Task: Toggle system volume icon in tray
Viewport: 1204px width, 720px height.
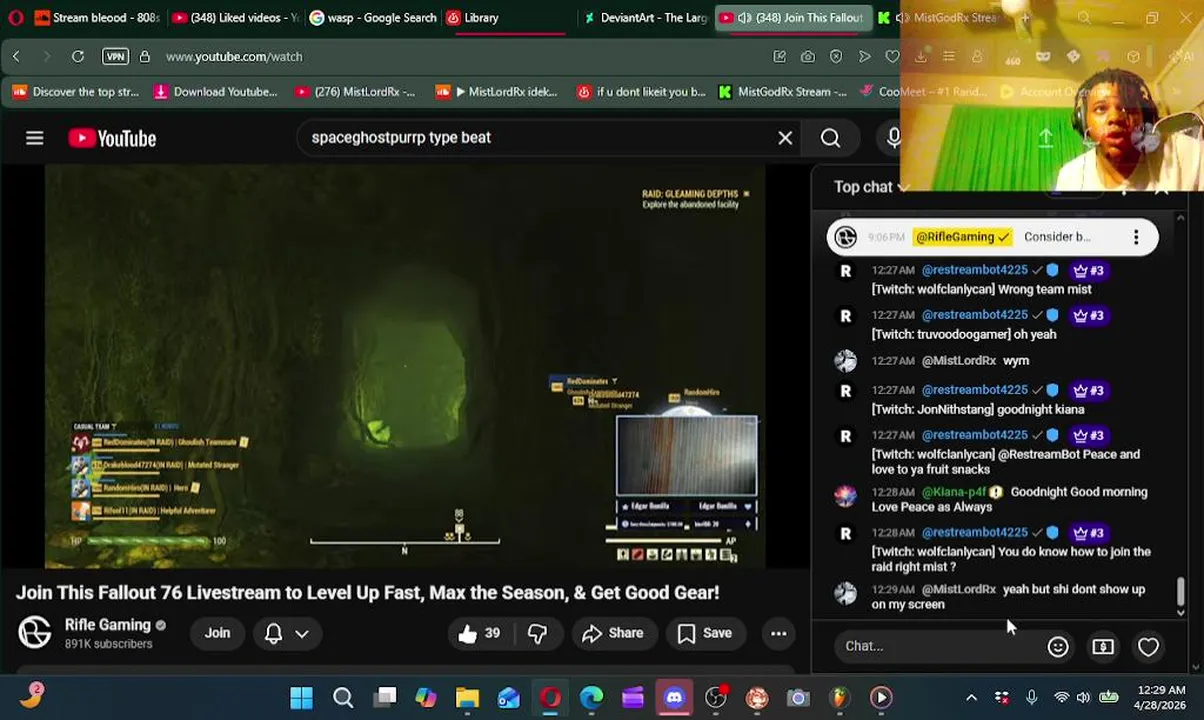Action: (x=1083, y=697)
